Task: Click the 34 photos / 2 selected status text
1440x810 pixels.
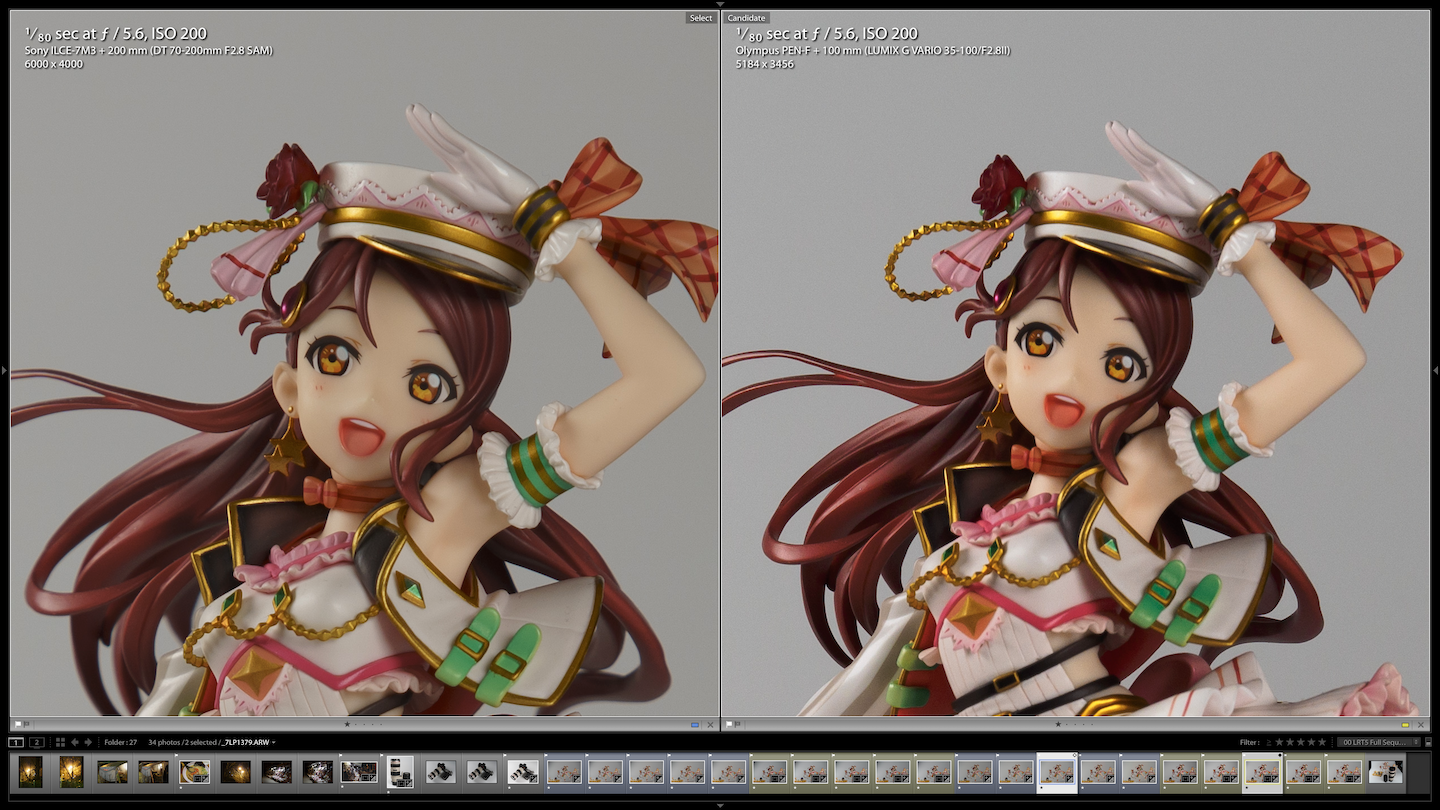Action: pyautogui.click(x=182, y=742)
